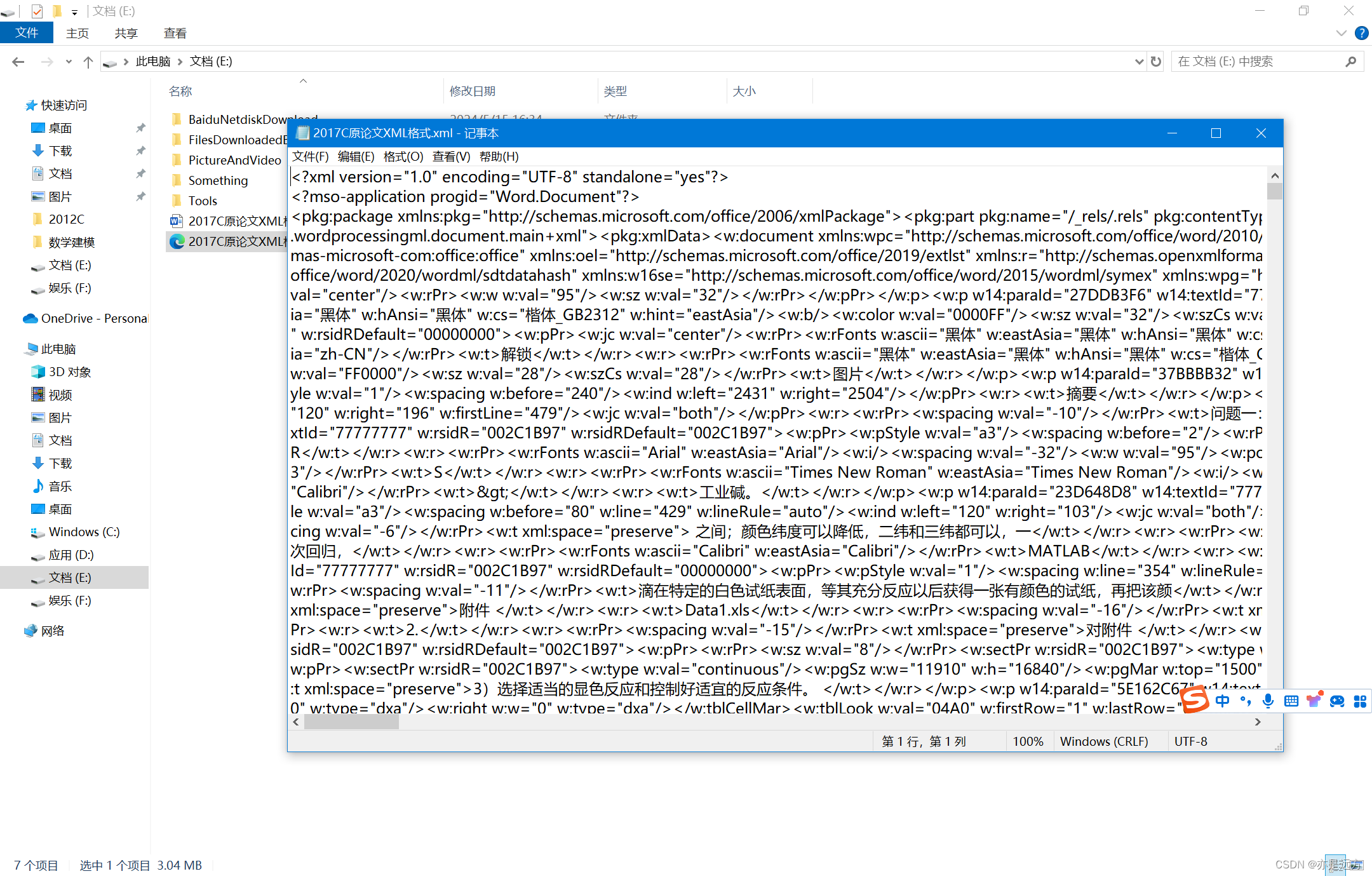
Task: Select 快速访问 in navigation pane
Action: click(x=64, y=105)
